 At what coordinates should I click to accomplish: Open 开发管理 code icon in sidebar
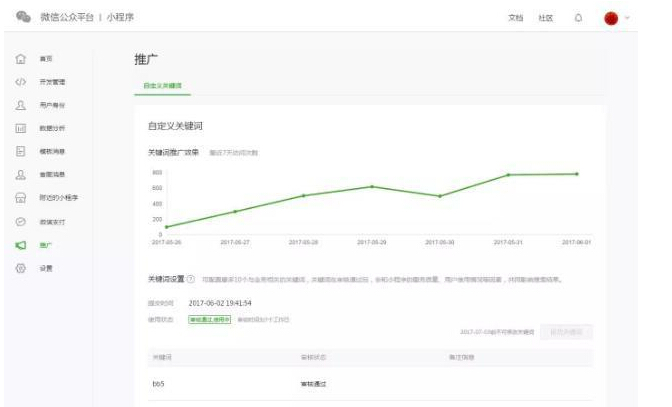(x=21, y=82)
